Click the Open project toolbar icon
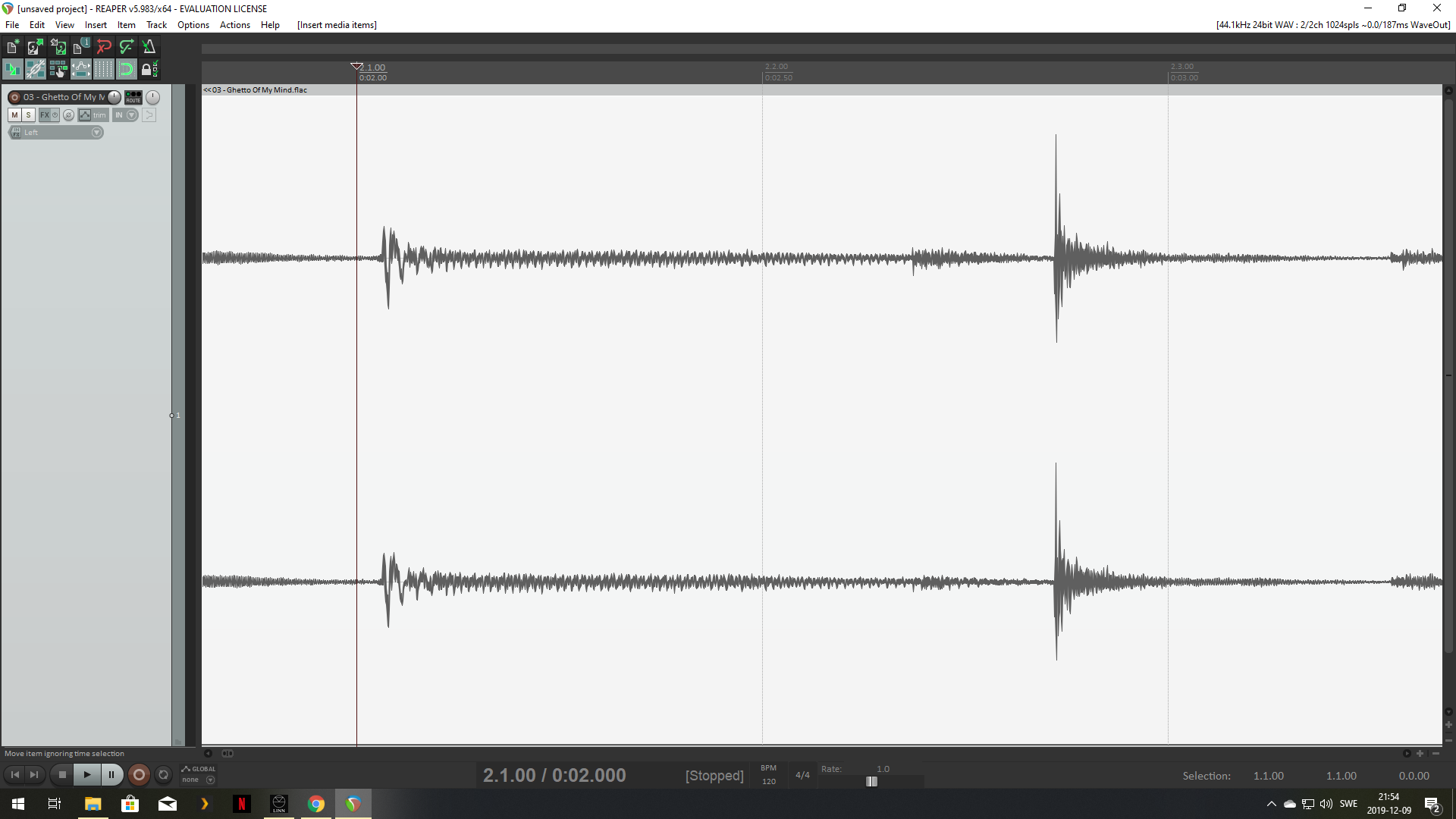 point(35,47)
